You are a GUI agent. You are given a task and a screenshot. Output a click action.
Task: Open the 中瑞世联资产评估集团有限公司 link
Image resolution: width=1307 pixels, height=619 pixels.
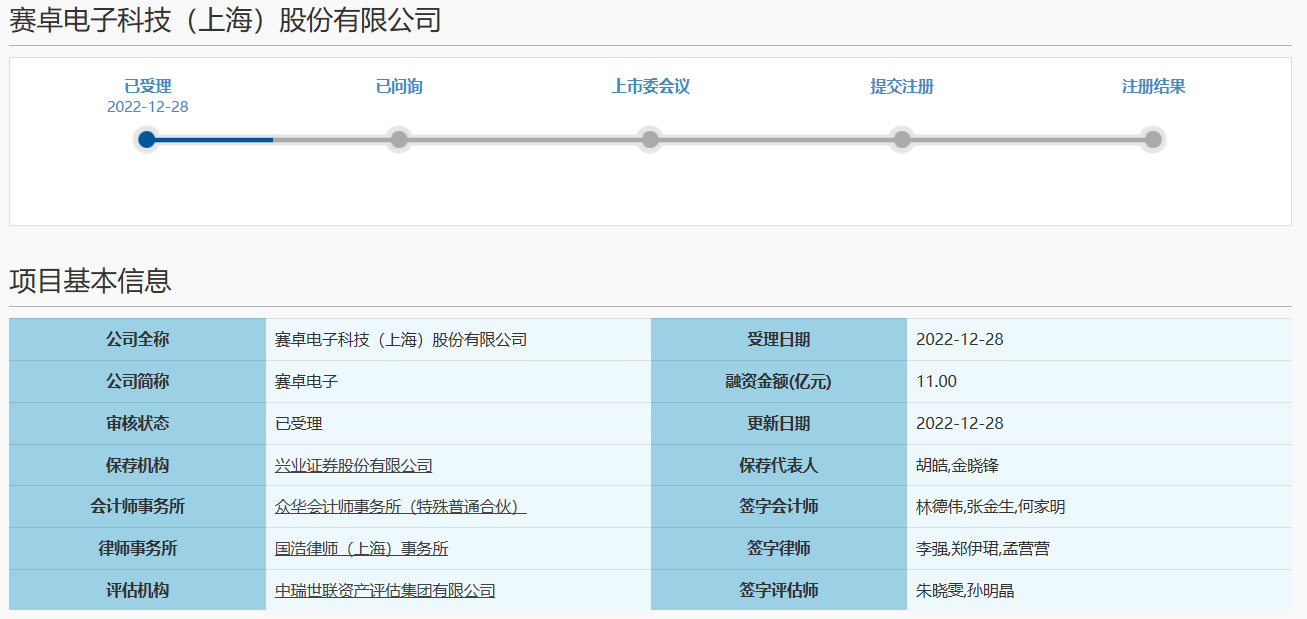click(x=387, y=590)
